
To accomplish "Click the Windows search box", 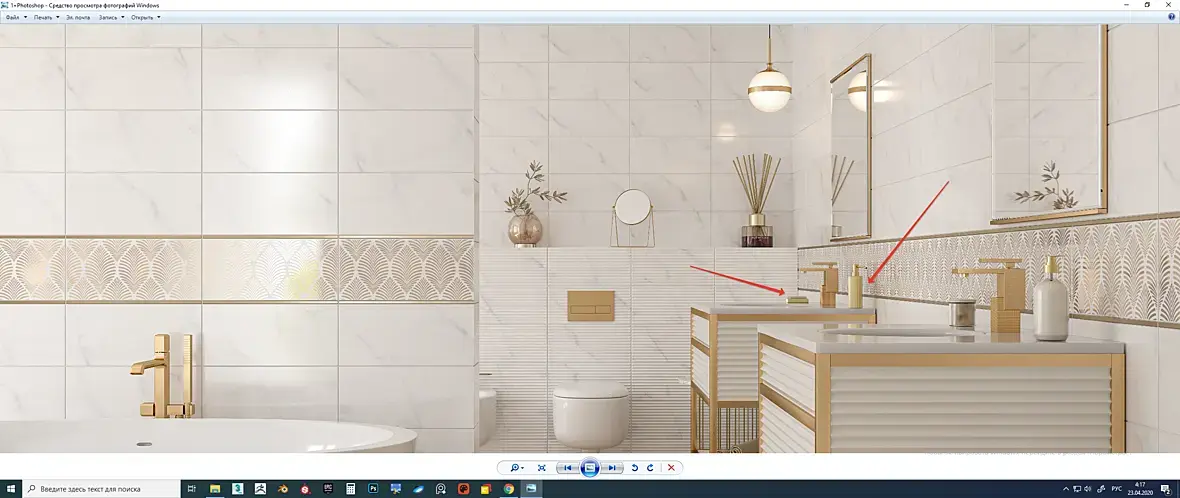I will pos(102,489).
